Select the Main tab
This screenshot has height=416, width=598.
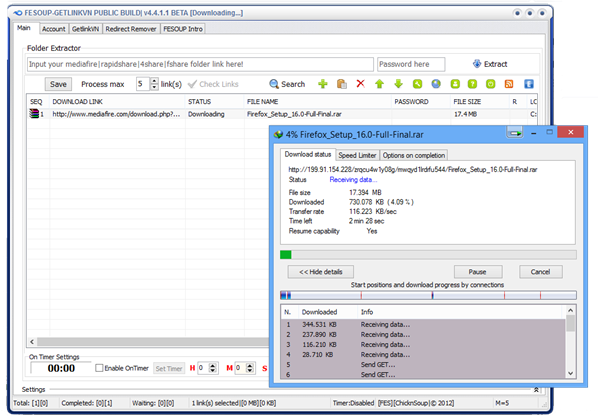[24, 28]
